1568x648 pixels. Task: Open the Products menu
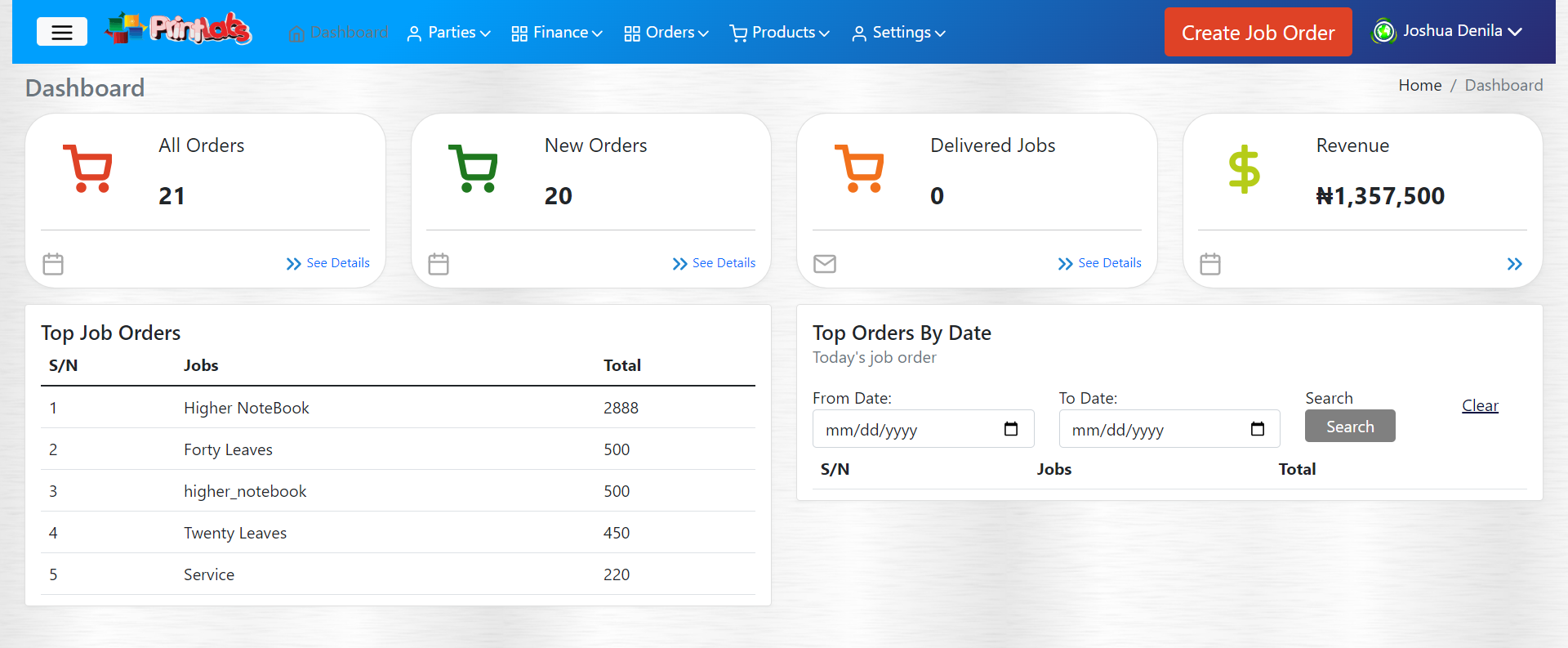779,33
